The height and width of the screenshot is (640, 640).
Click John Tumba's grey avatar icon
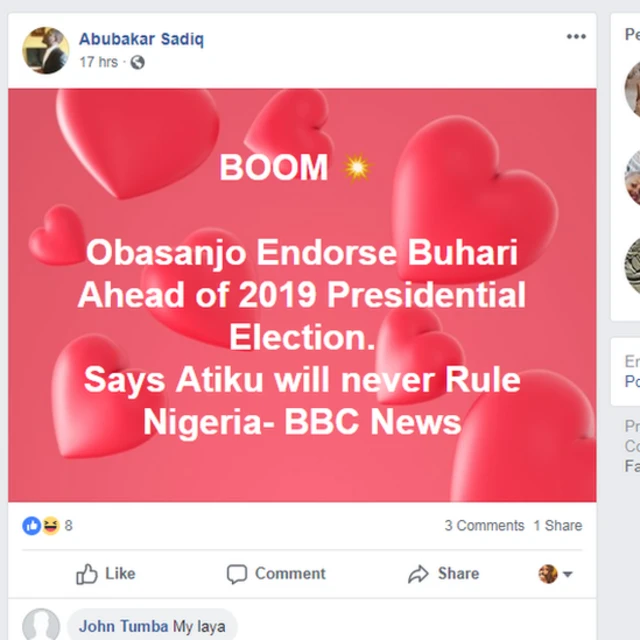click(x=41, y=626)
